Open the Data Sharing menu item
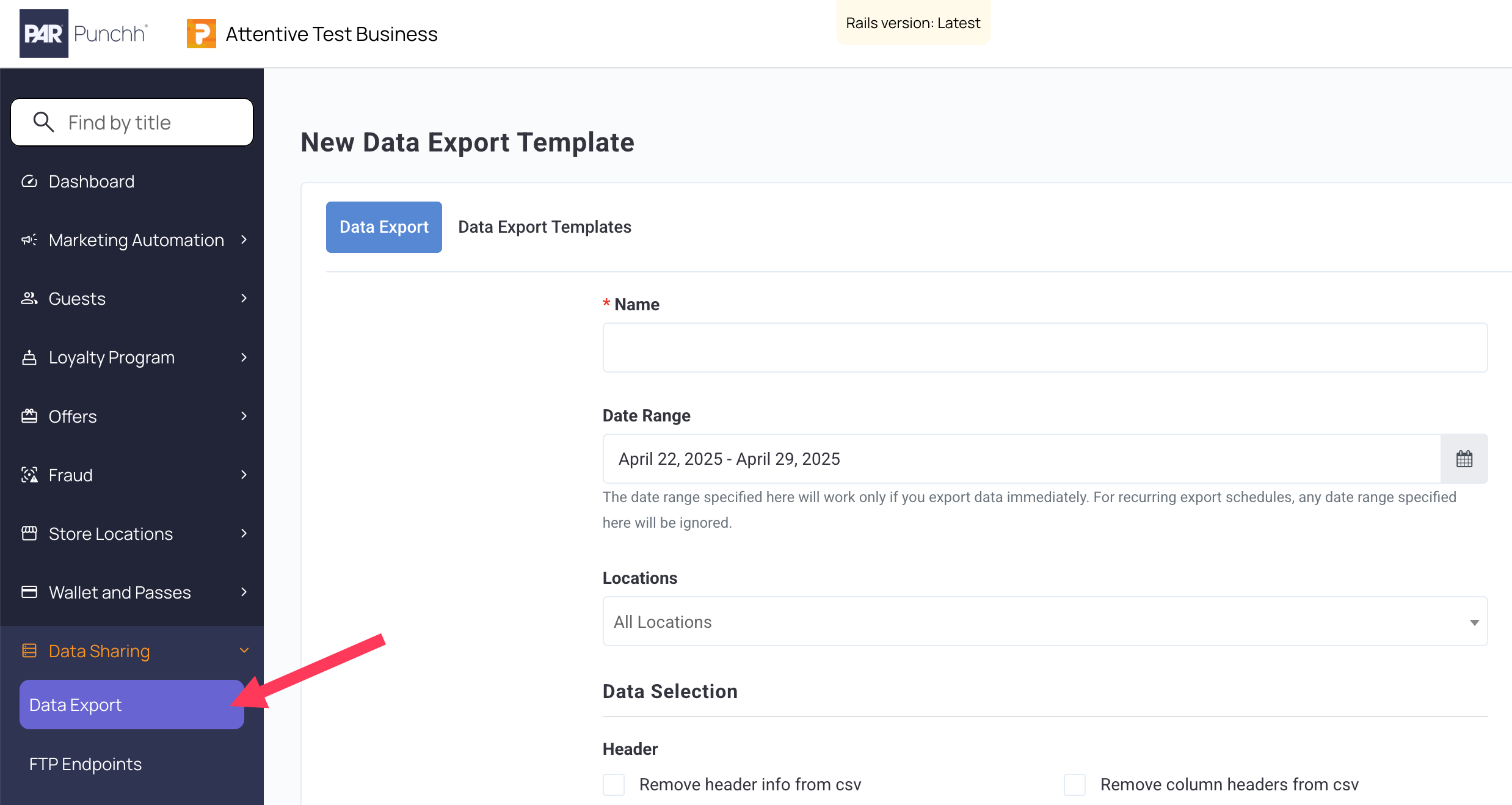 tap(99, 651)
